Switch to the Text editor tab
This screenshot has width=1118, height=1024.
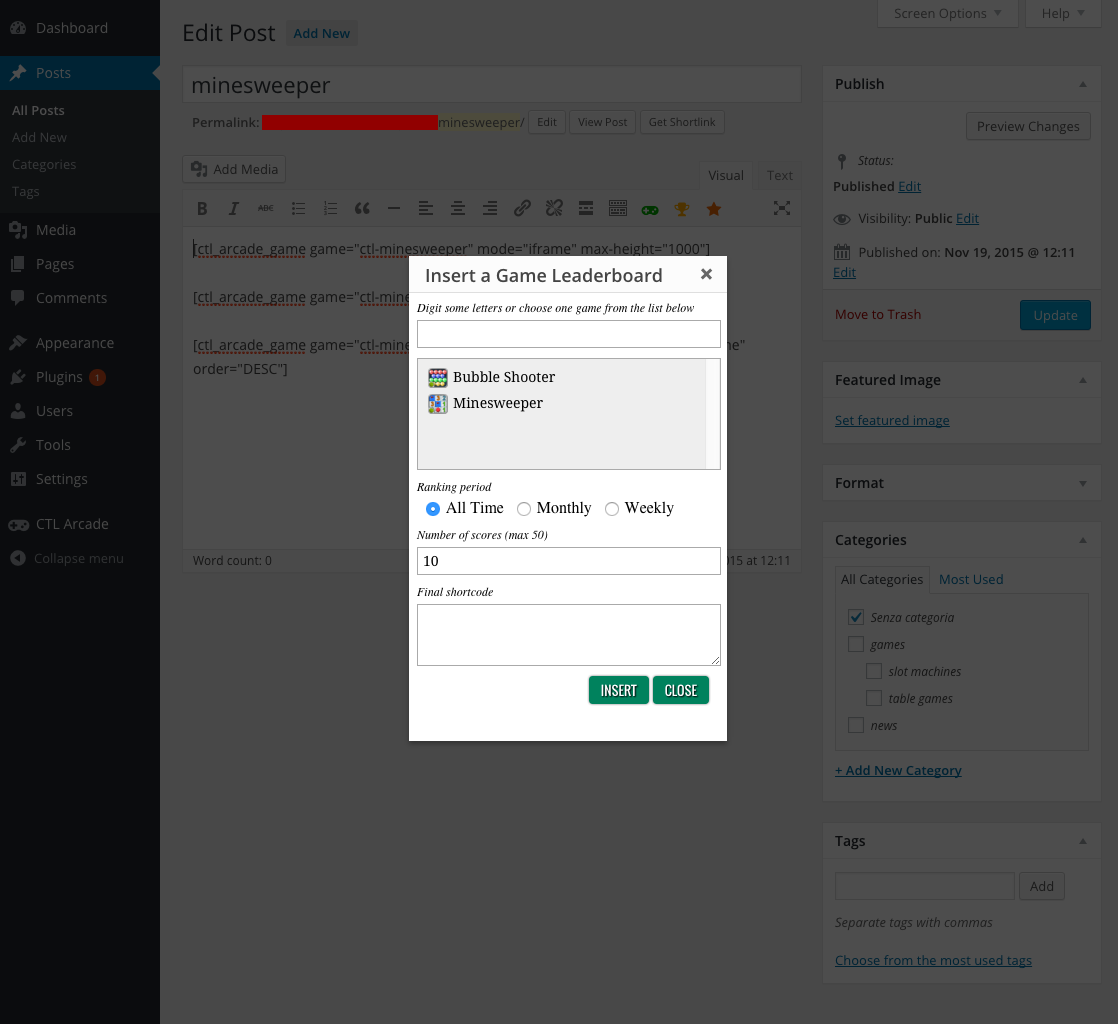[x=778, y=175]
